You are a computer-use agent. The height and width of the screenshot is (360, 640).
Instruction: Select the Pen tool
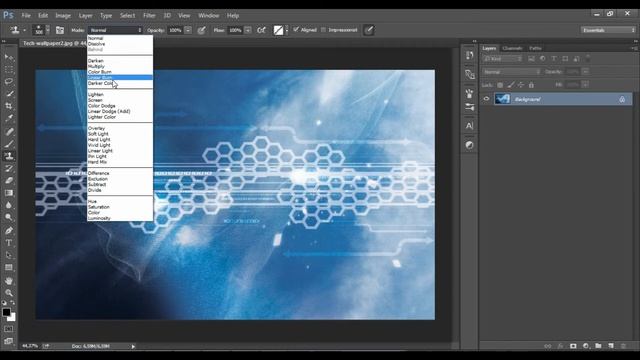coord(9,230)
